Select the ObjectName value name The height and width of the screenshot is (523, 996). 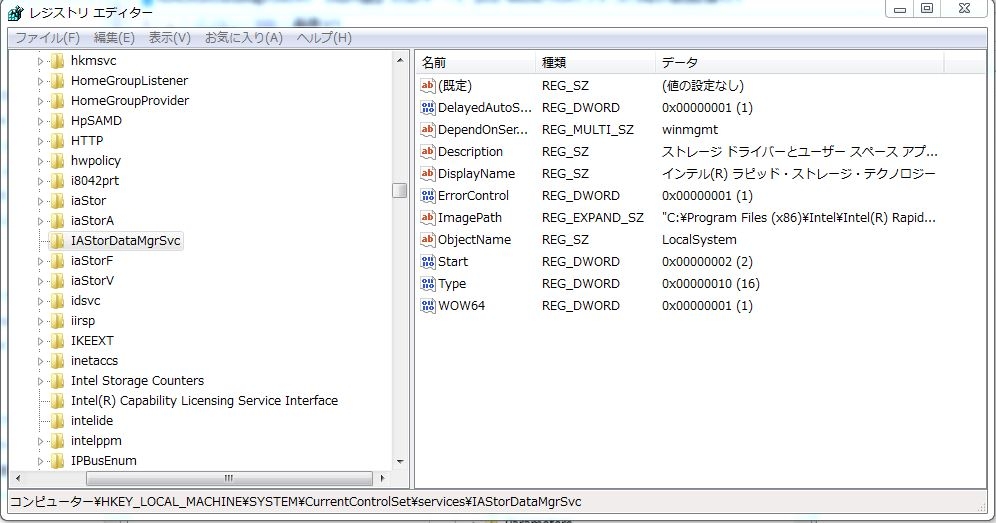(x=474, y=240)
